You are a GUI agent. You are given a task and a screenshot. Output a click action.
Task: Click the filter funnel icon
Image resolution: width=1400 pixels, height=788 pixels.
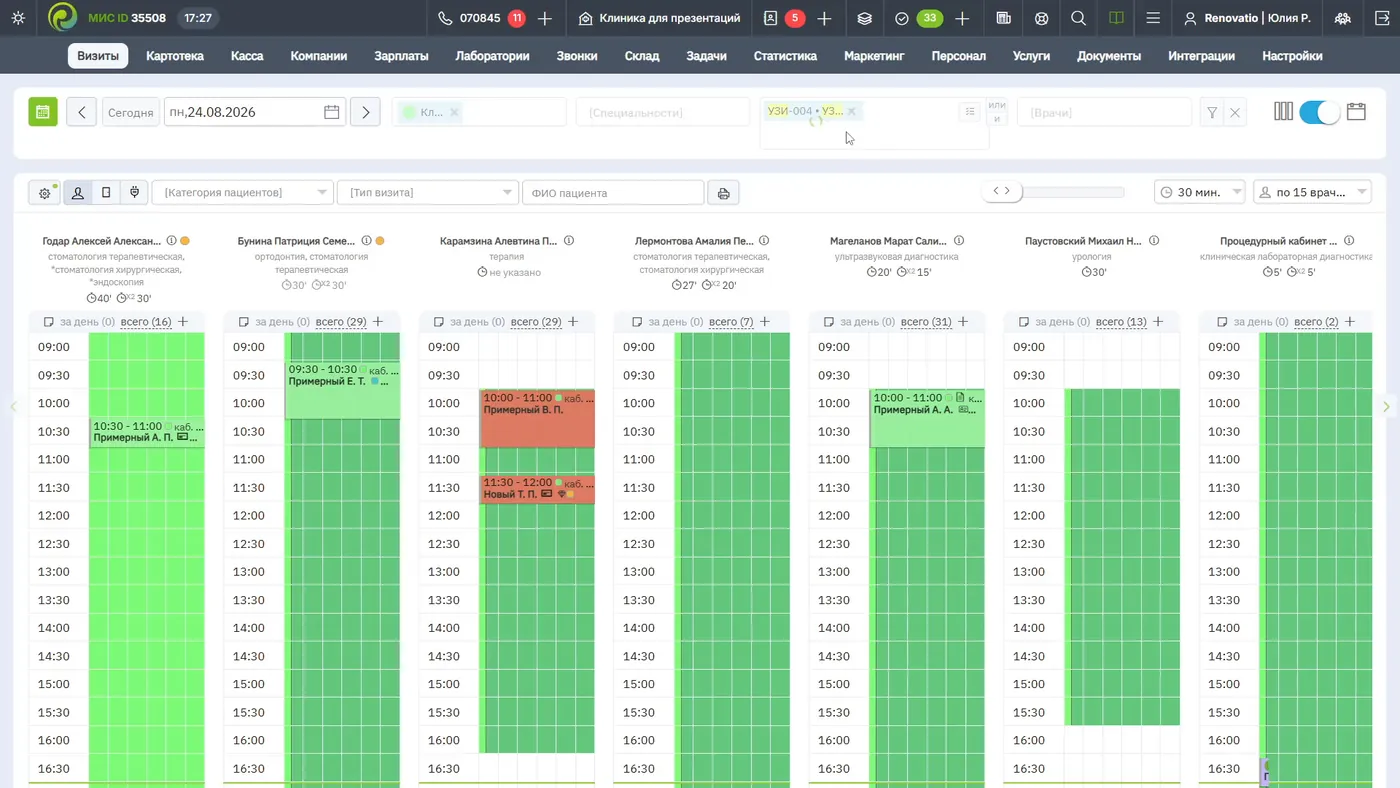click(x=1212, y=113)
